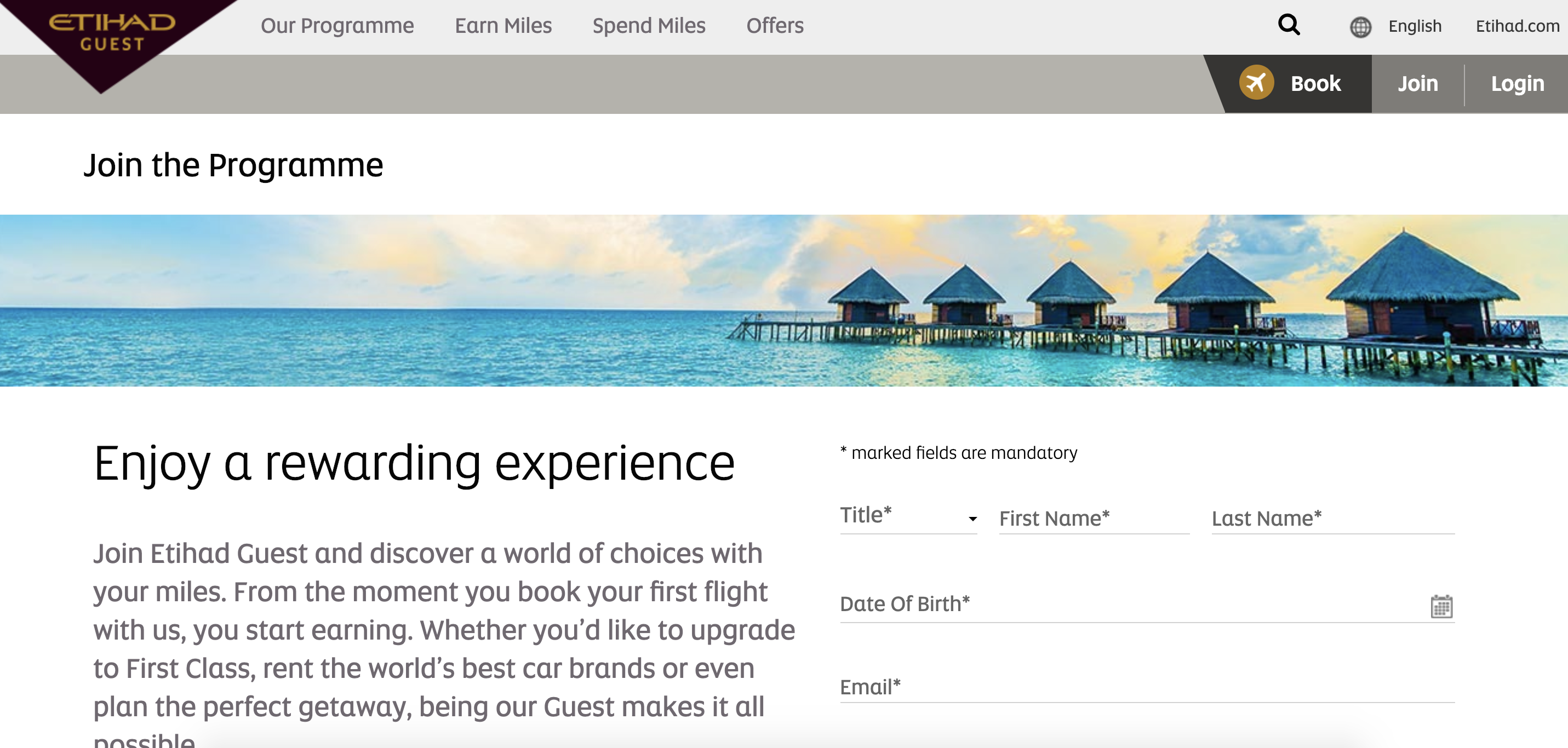Click the overwater villas banner image
Viewport: 1568px width, 748px height.
(x=784, y=301)
